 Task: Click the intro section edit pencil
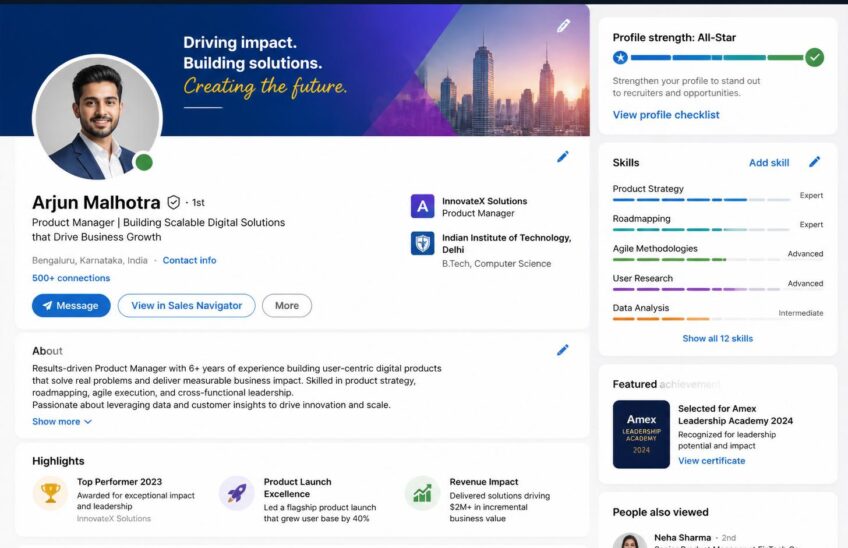pos(562,157)
